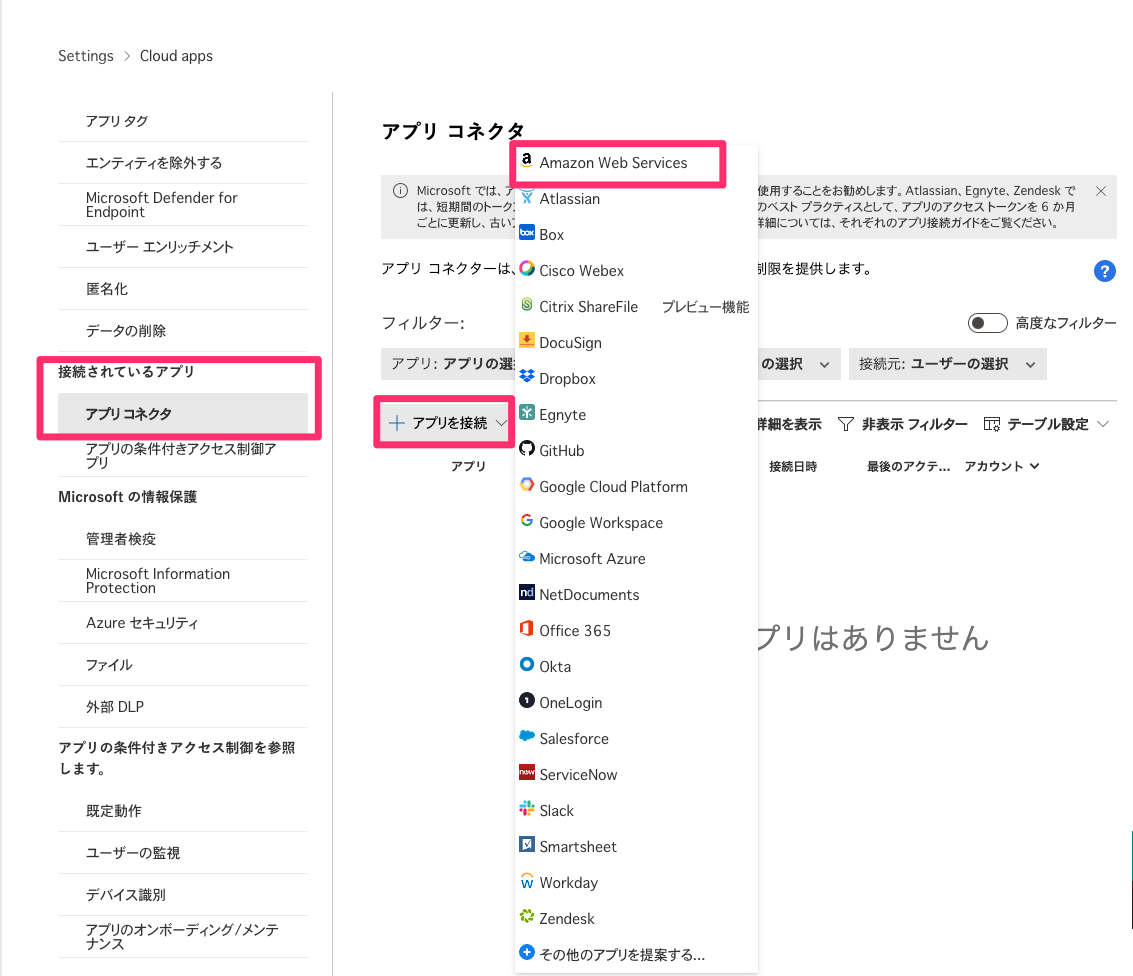The width and height of the screenshot is (1133, 976).
Task: Click the Microsoft Azure cloud icon
Action: 527,557
